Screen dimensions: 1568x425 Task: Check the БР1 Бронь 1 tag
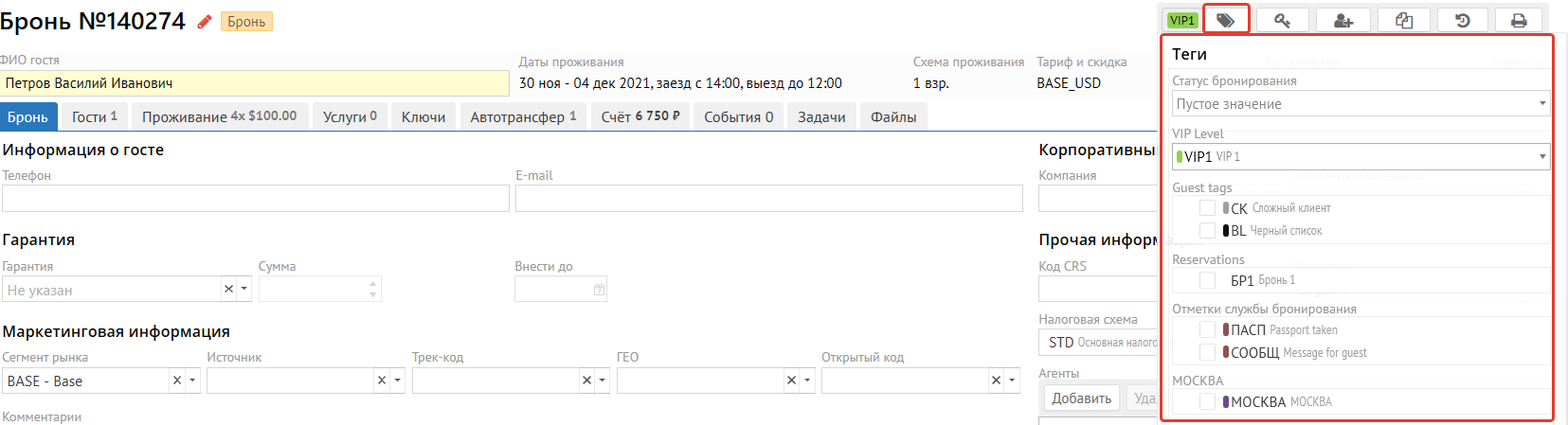[x=1207, y=280]
